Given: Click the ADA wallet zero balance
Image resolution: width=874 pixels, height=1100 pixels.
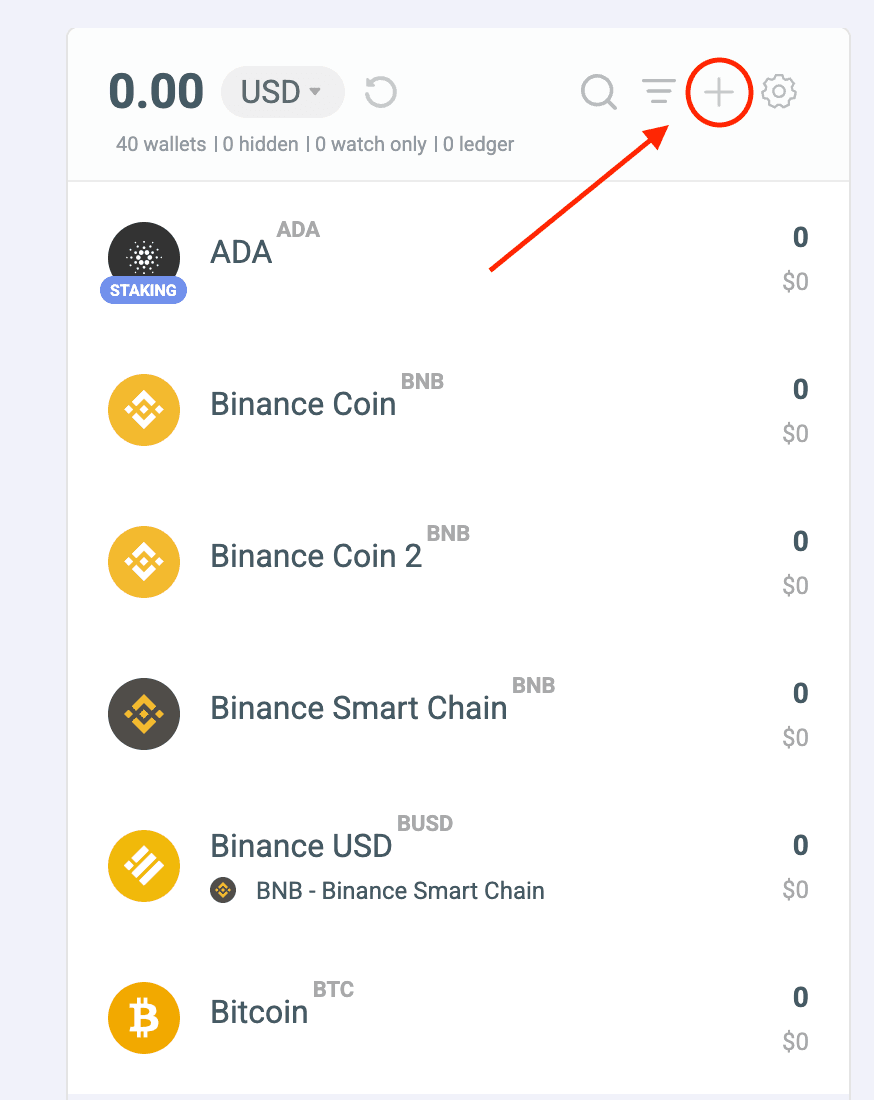Looking at the screenshot, I should 800,237.
